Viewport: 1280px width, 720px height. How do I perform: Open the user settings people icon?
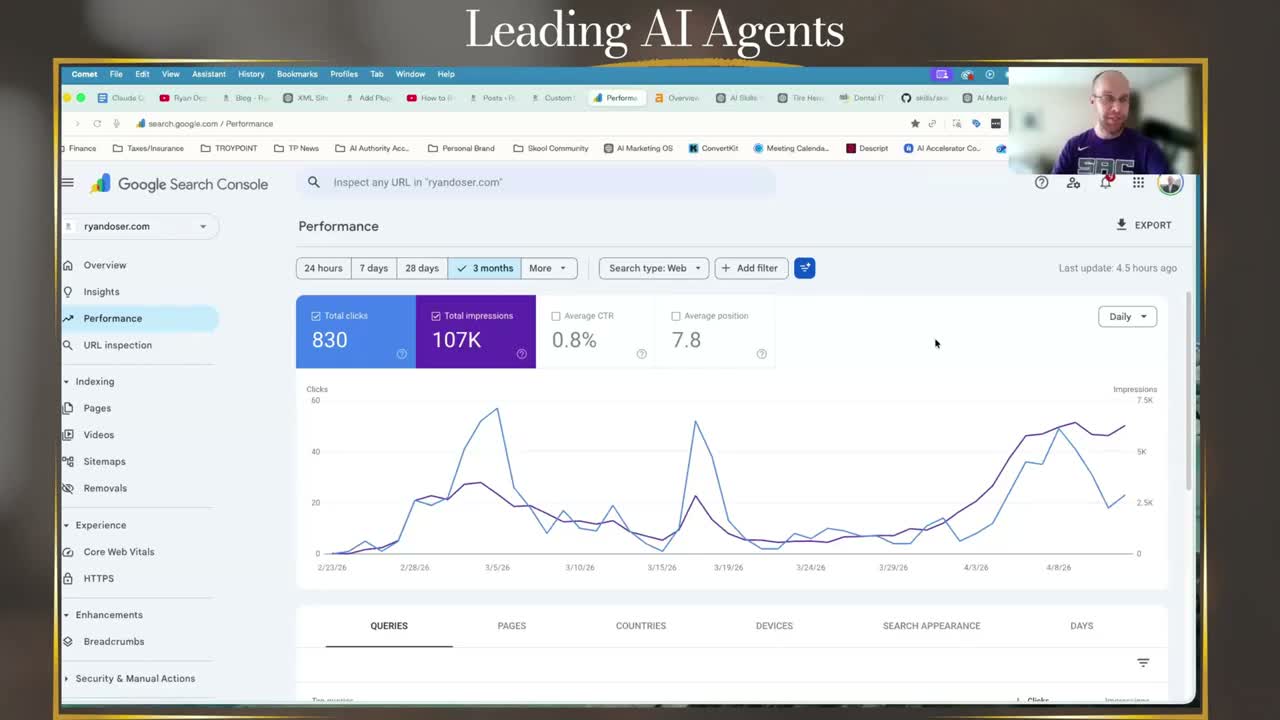[1073, 183]
